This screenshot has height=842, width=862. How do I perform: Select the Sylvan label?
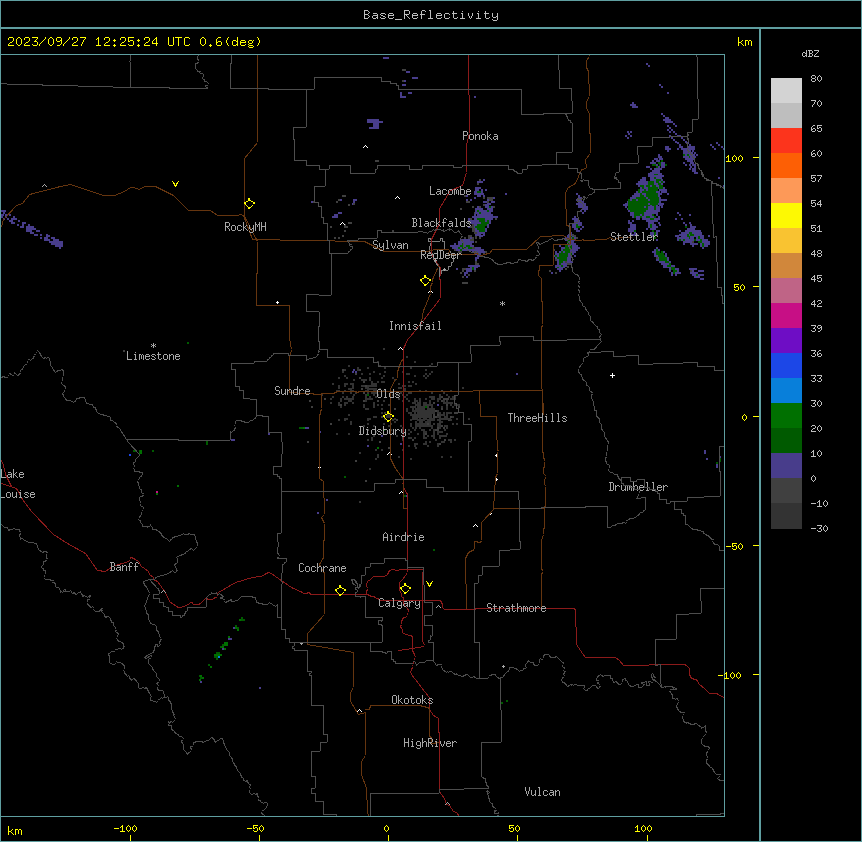click(390, 245)
